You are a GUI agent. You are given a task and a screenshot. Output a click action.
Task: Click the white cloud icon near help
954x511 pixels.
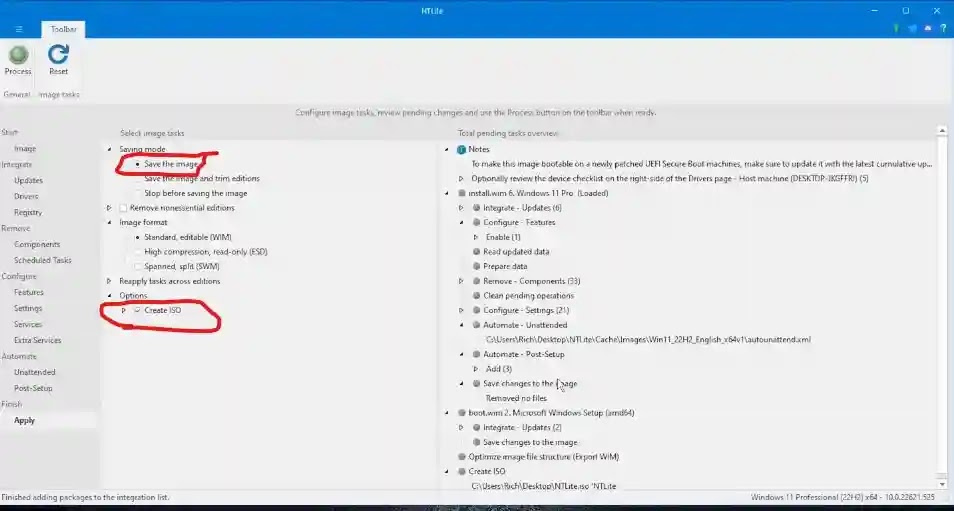click(x=928, y=29)
